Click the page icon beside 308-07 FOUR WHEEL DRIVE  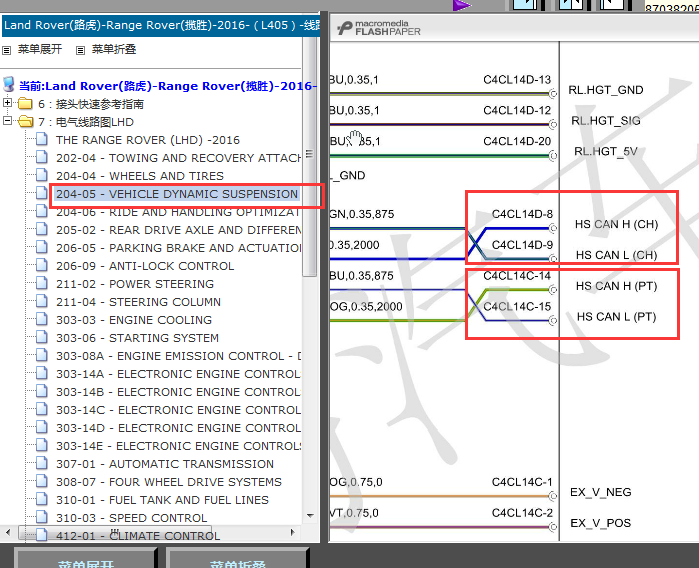click(x=42, y=481)
